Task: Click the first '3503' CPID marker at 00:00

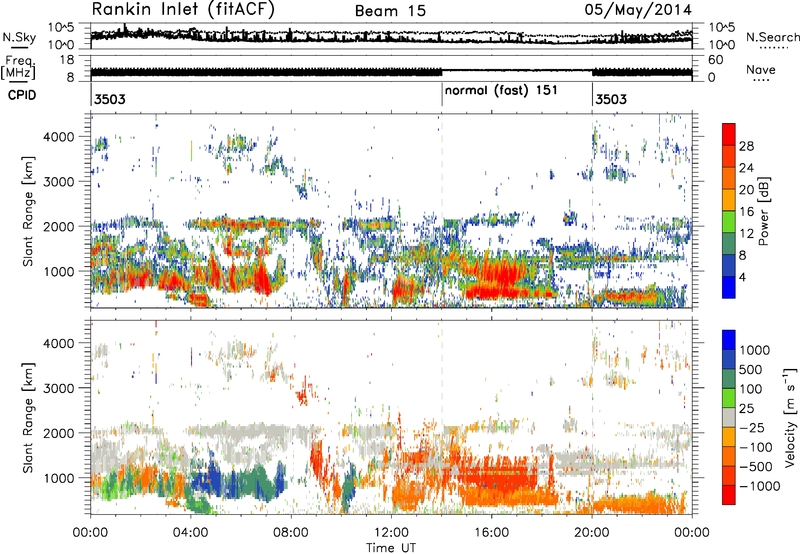Action: 110,99
